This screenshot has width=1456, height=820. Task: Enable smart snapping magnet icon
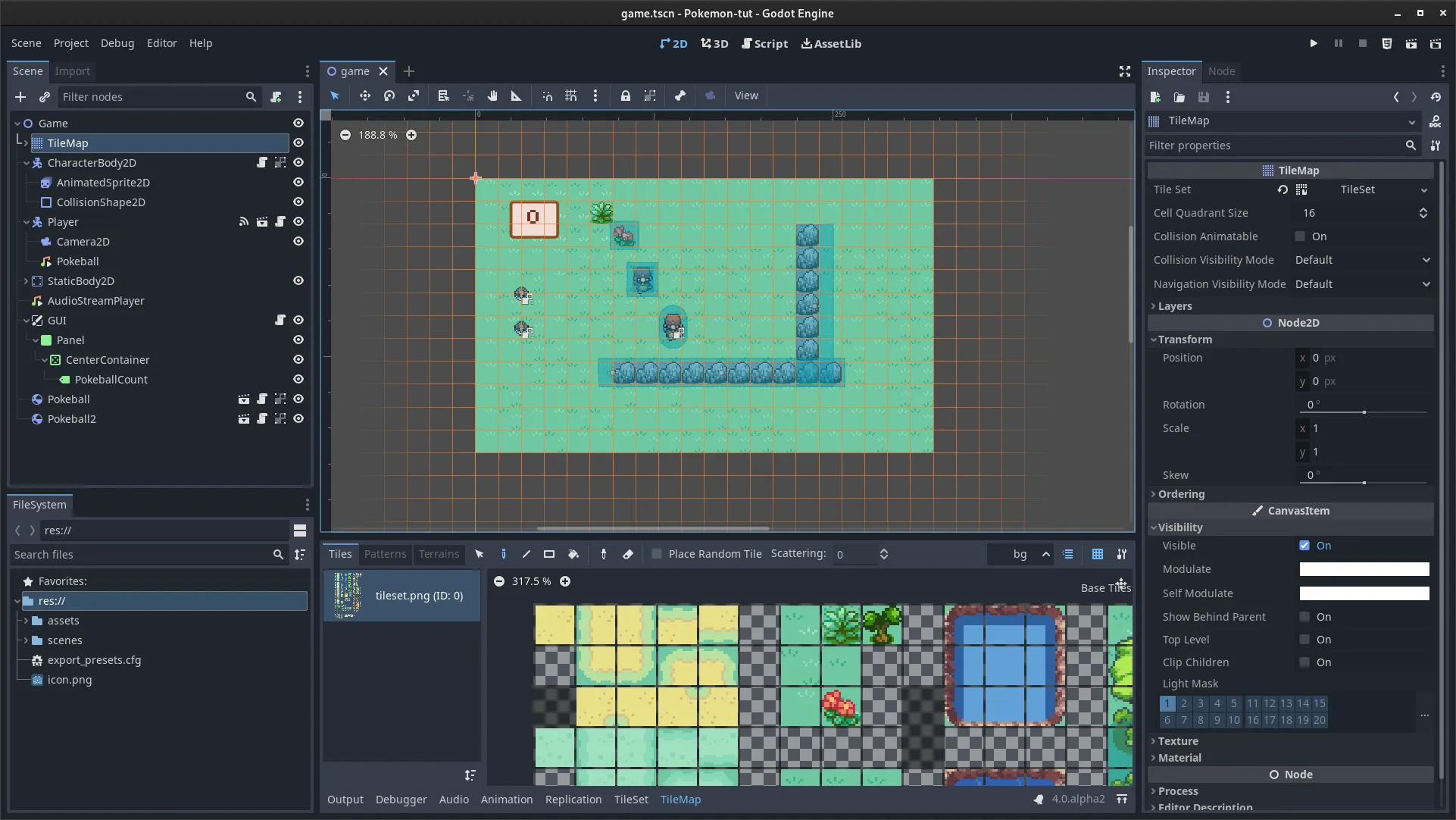(x=547, y=95)
